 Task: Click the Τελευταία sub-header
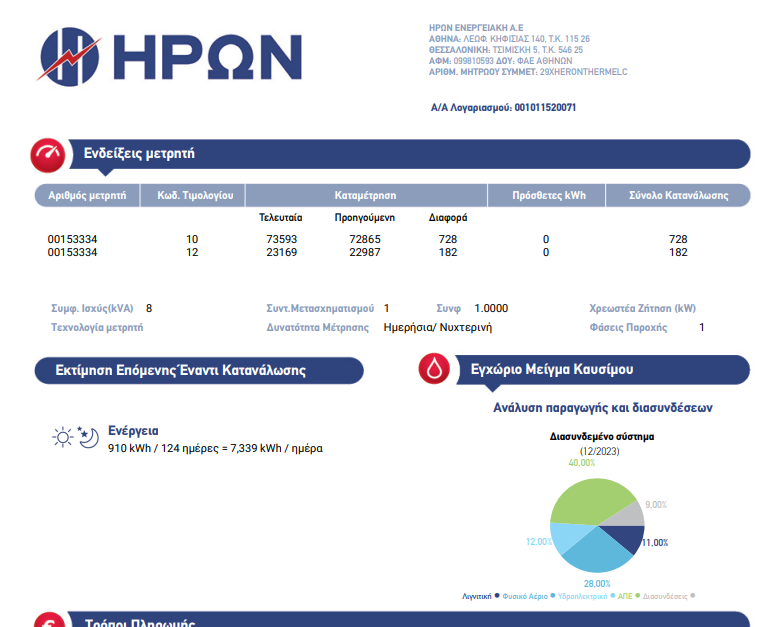point(281,218)
